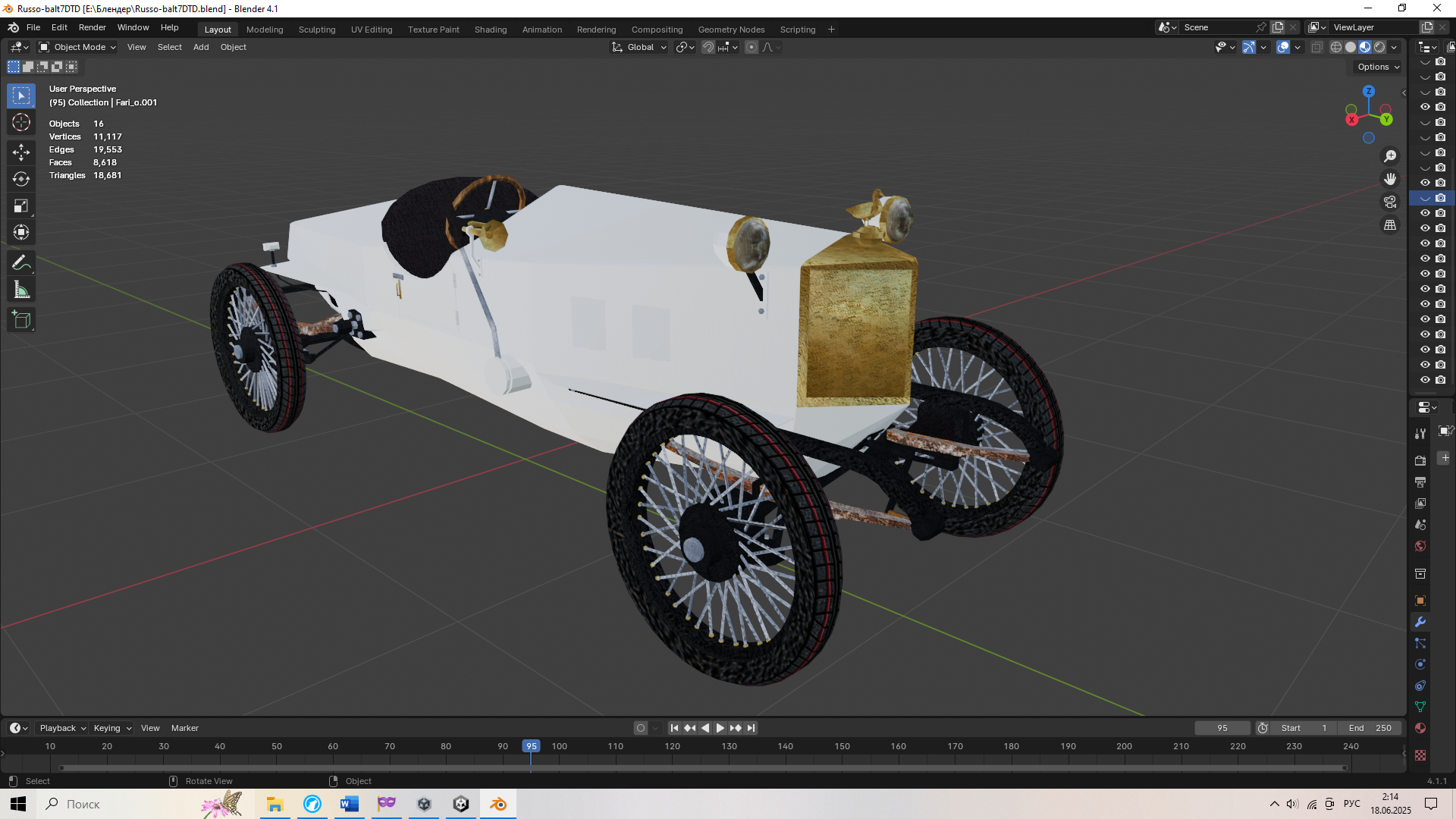Open the Object Mode dropdown
This screenshot has height=819, width=1456.
click(77, 47)
